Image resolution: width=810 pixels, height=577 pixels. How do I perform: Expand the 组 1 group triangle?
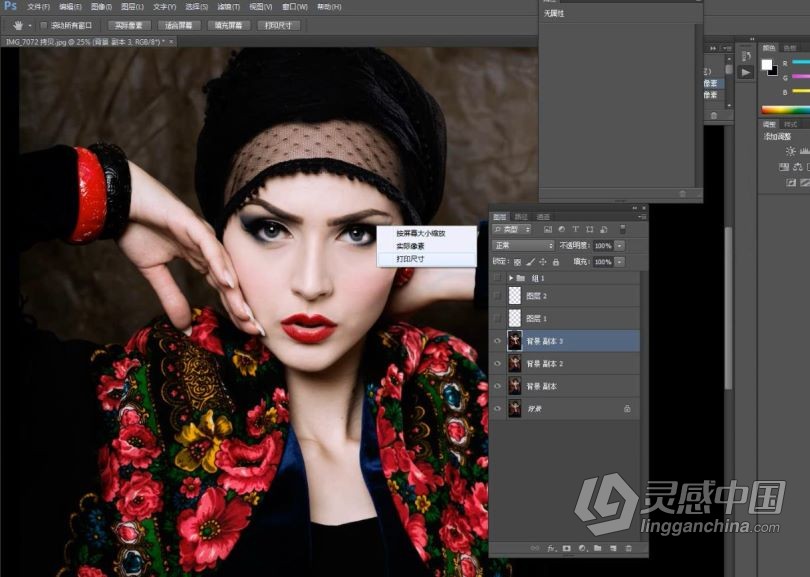(x=511, y=278)
